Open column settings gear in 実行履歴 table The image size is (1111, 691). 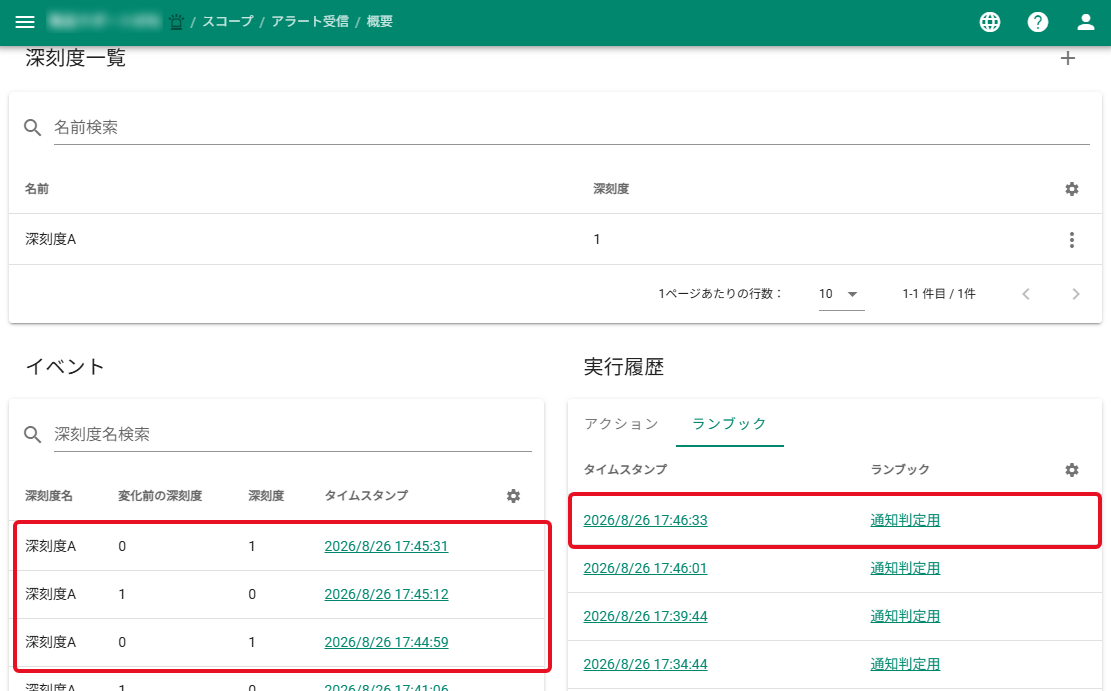pos(1072,470)
